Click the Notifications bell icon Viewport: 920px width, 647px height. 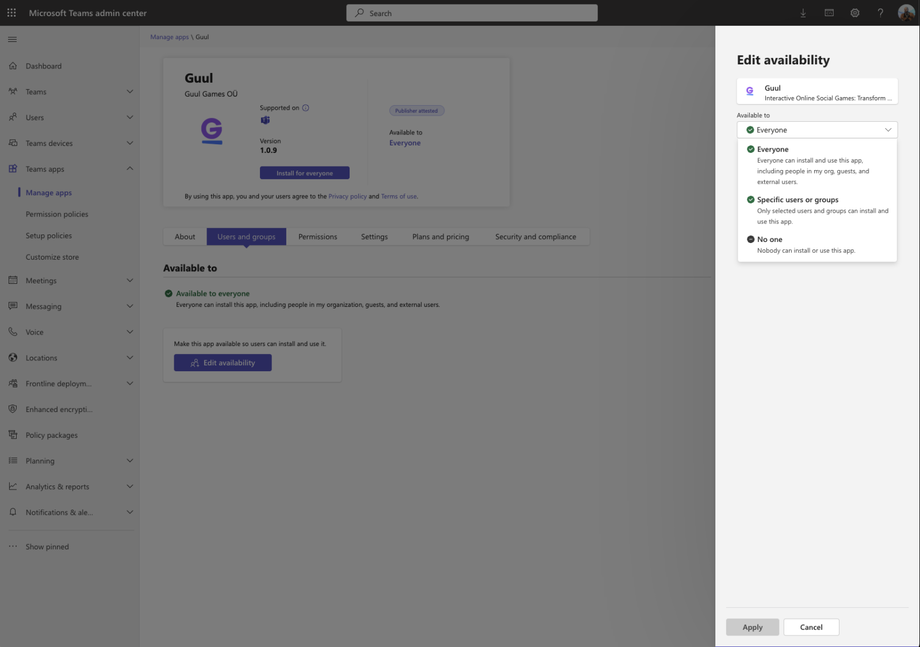tap(13, 512)
